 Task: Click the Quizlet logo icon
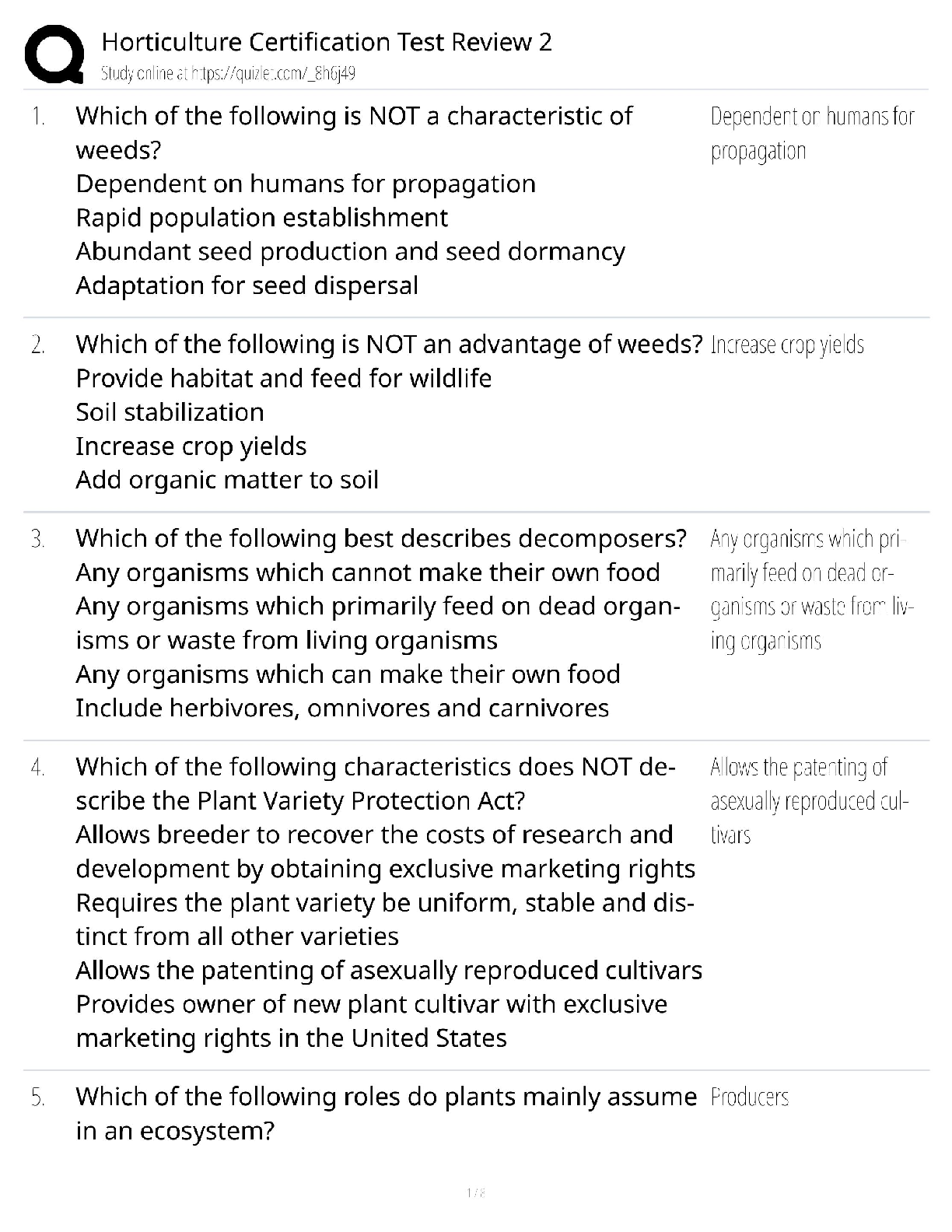(54, 54)
